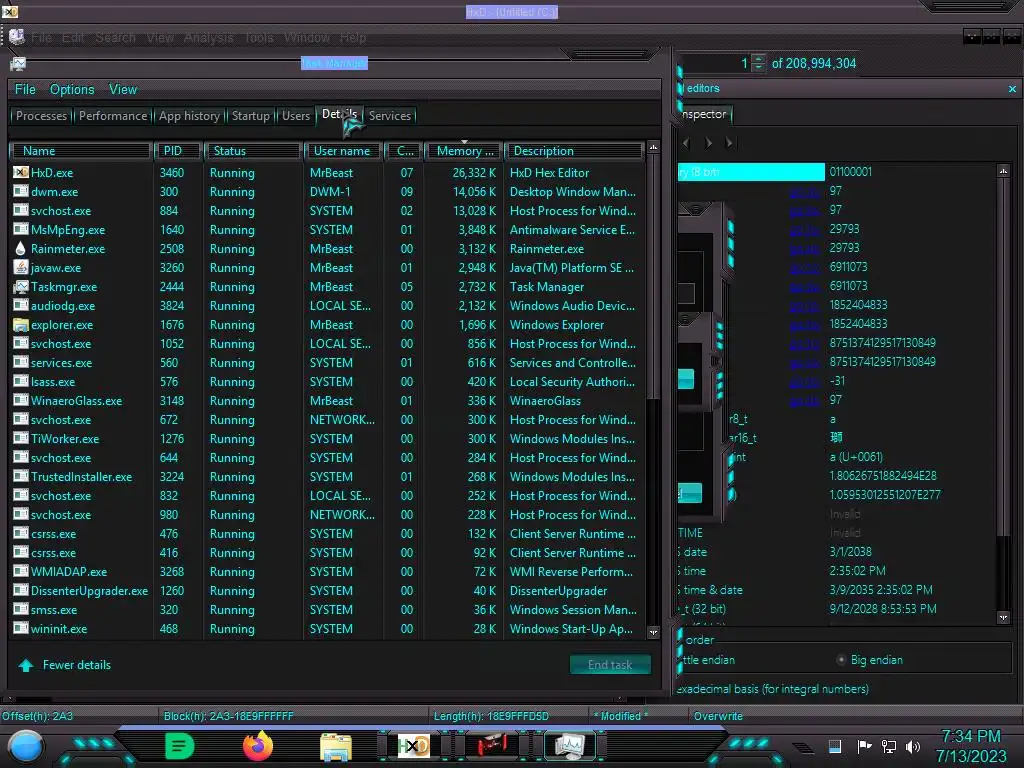Click the page number stepper arrows
The image size is (1024, 768).
[758, 63]
